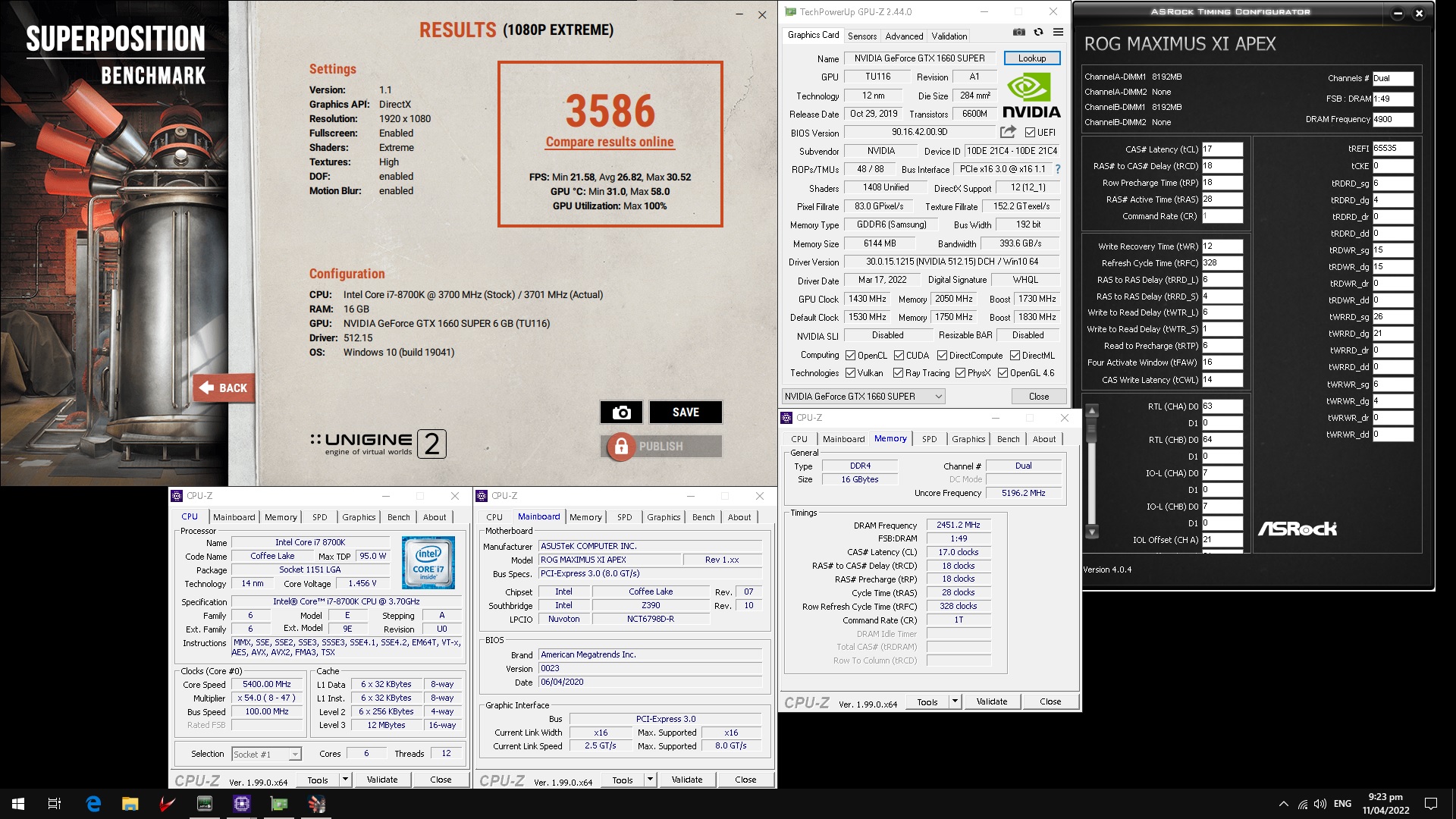The height and width of the screenshot is (819, 1456).
Task: Show hidden tray icons chevron
Action: (1283, 804)
